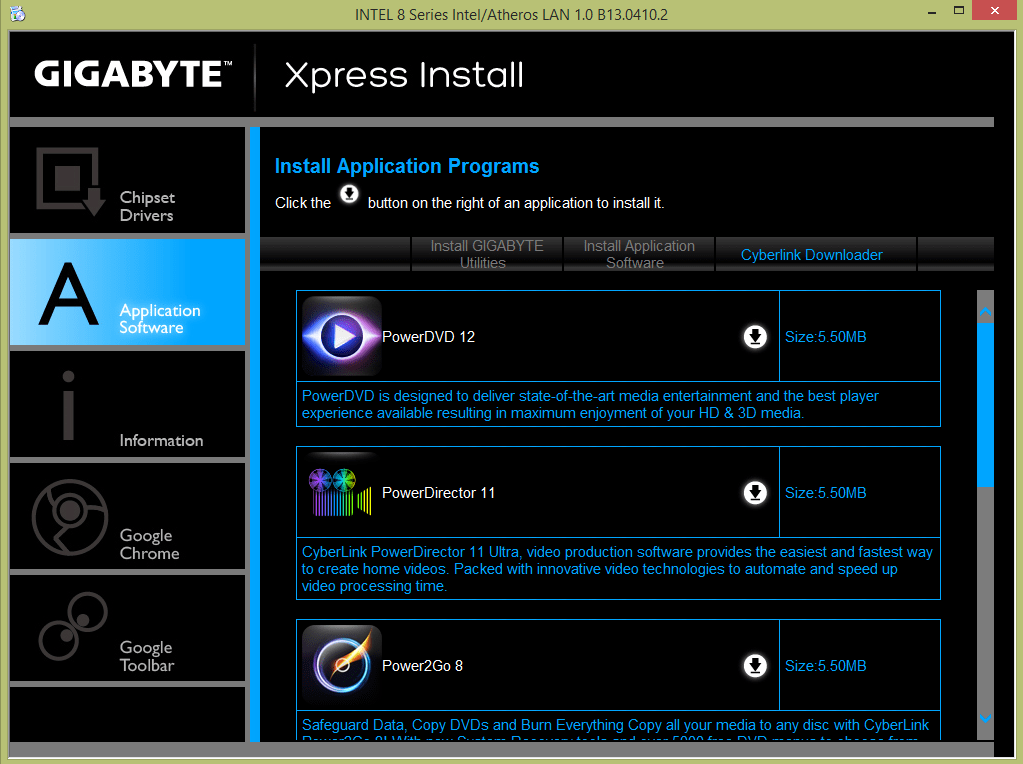Open the Google Chrome sidebar section
Viewport: 1023px width, 764px height.
pyautogui.click(x=127, y=516)
